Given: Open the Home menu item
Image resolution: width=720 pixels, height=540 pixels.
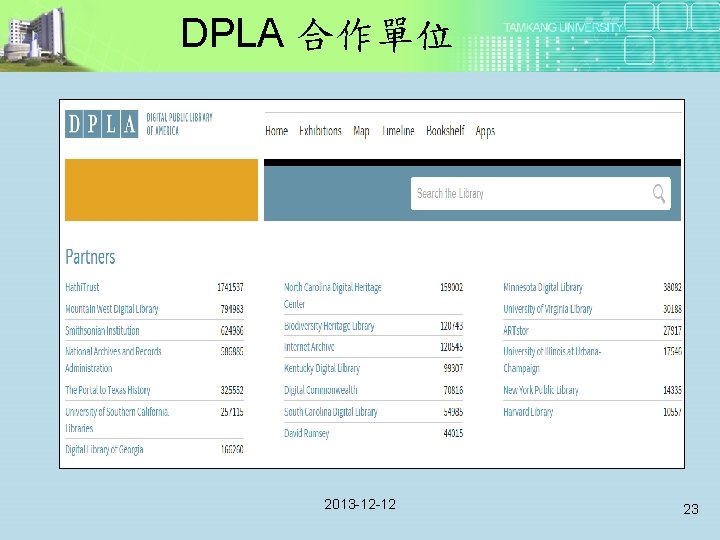Looking at the screenshot, I should pos(276,131).
